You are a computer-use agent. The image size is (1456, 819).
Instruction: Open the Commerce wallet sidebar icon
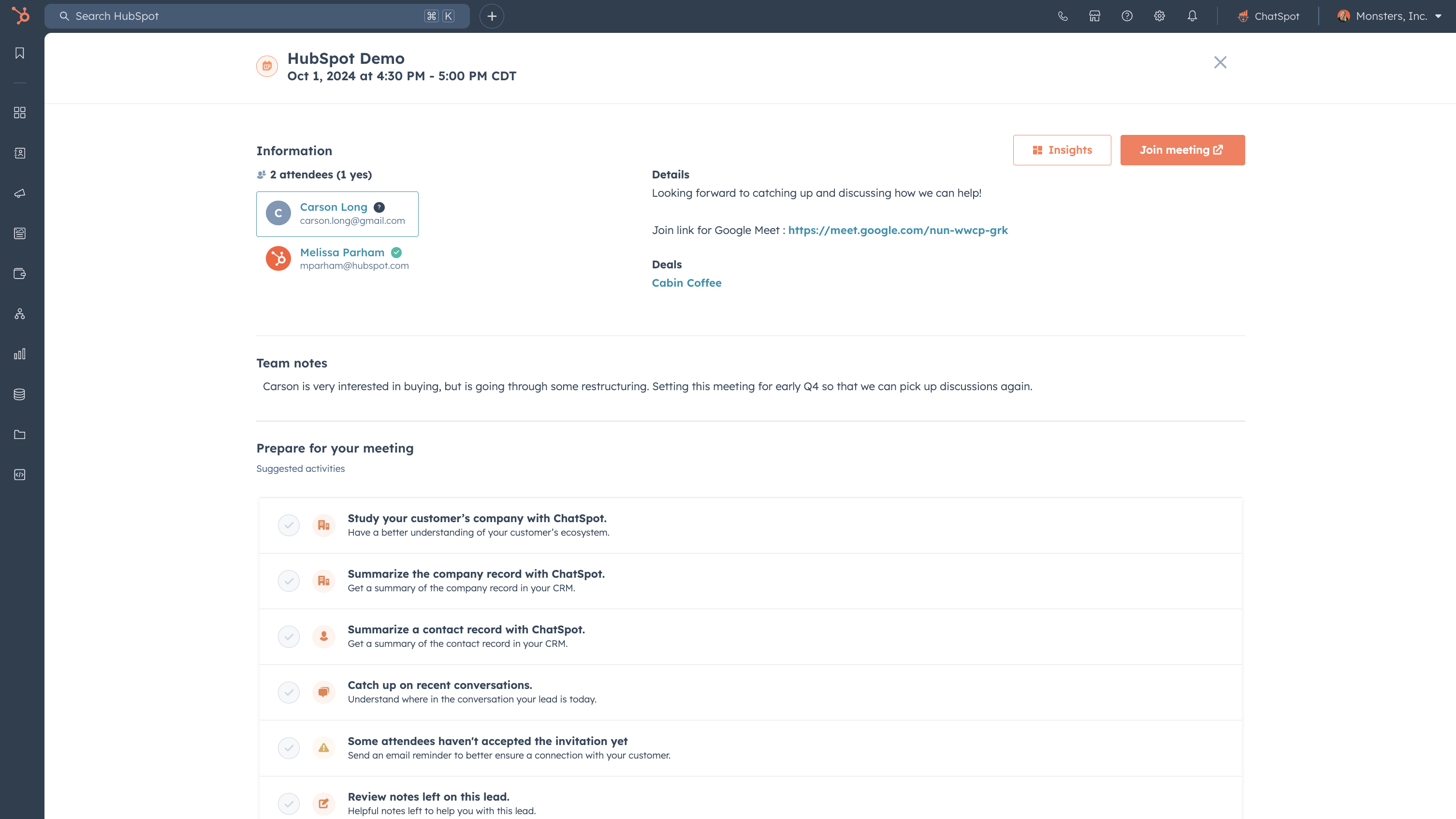click(x=20, y=274)
